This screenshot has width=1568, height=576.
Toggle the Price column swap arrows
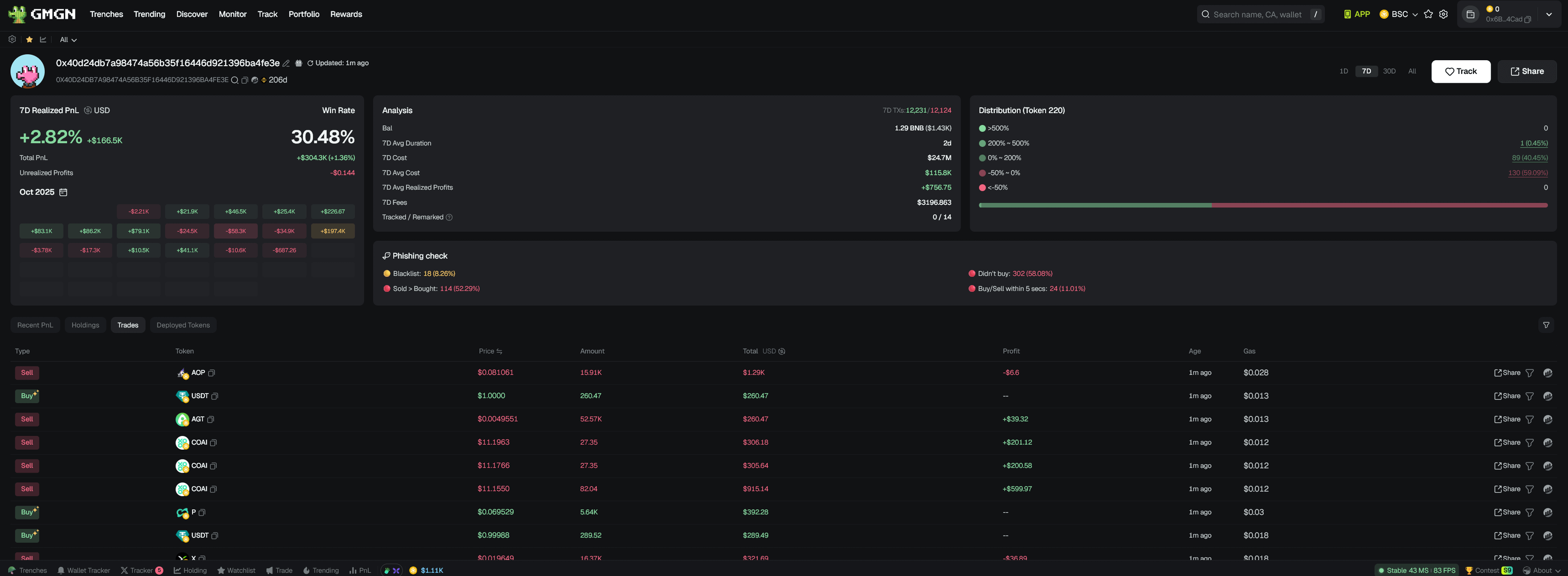pyautogui.click(x=499, y=351)
